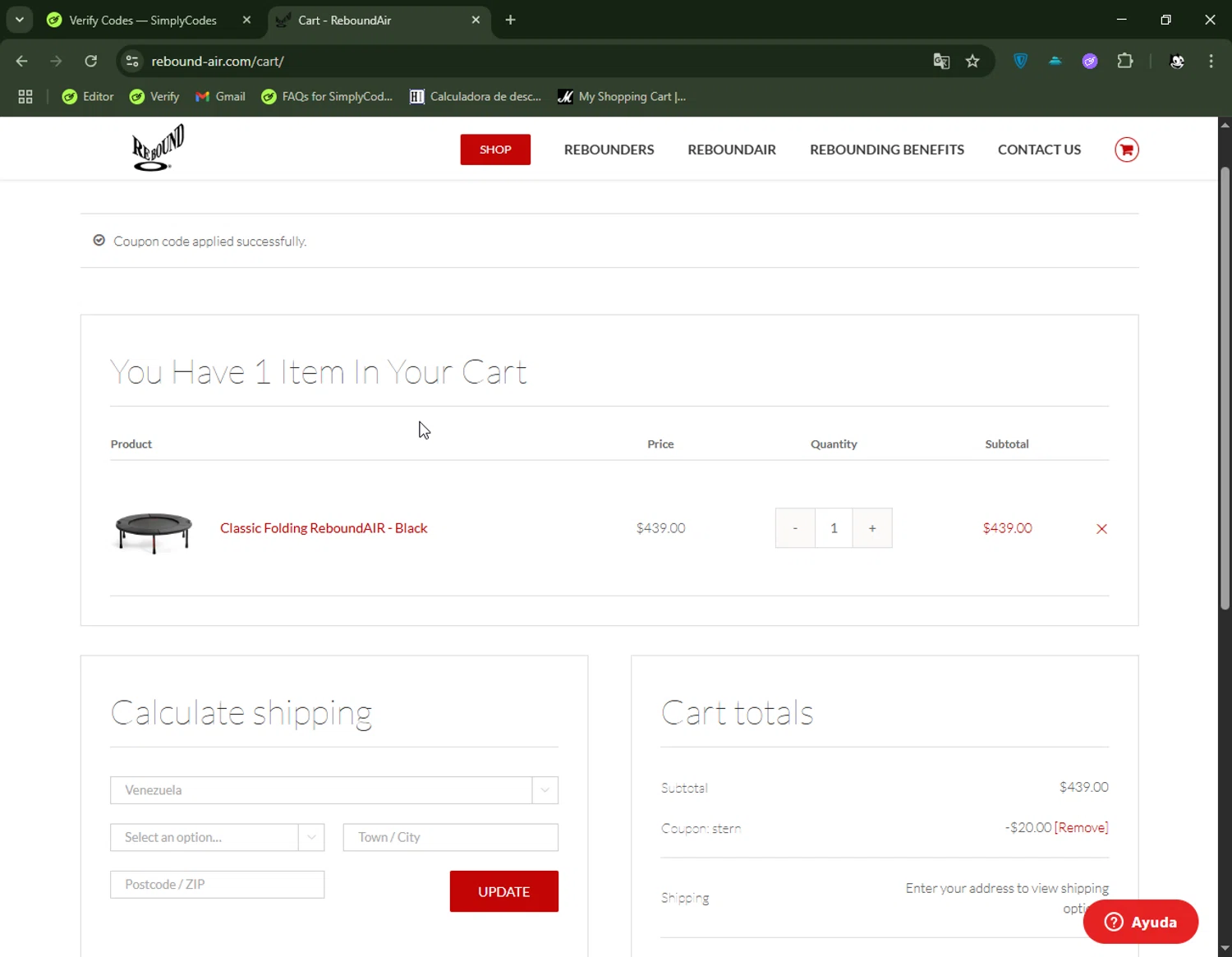Open REBOUNDING BENEFITS menu item

pos(887,150)
